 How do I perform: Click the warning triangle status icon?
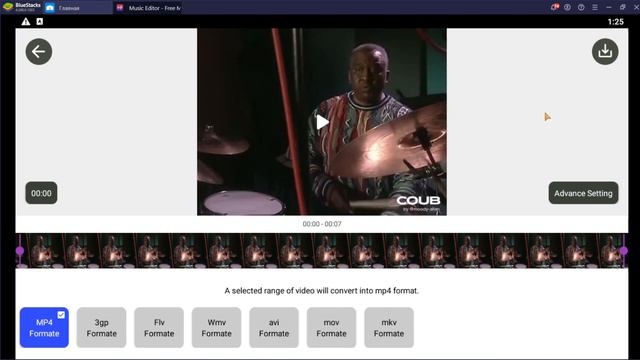click(x=26, y=22)
